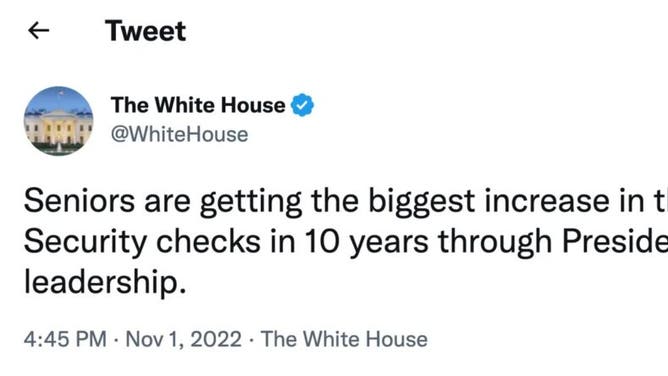Click the word "getting" in first line
Screen dimensions: 668x376
click(x=251, y=202)
